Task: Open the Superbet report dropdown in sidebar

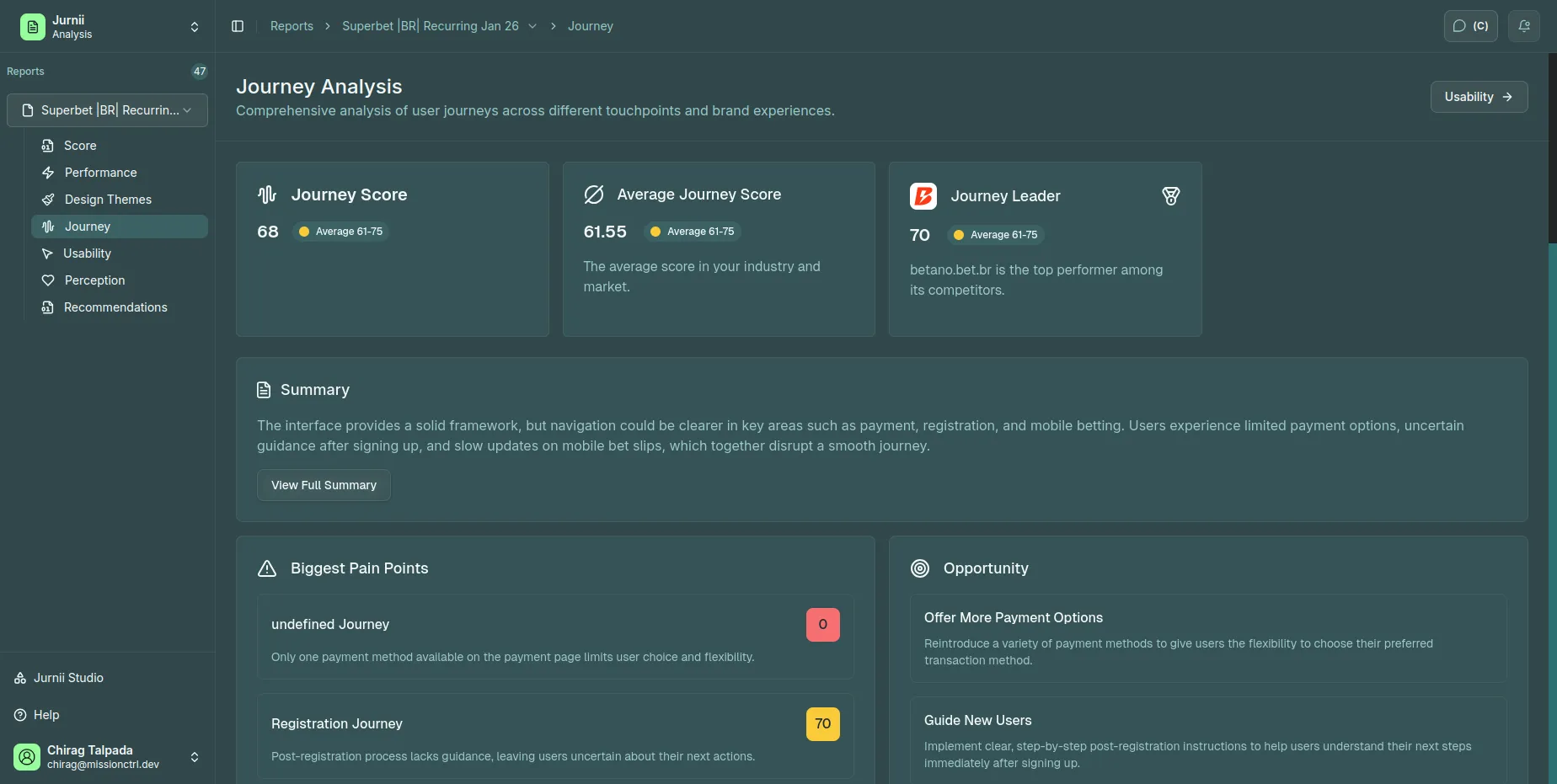Action: coord(107,110)
